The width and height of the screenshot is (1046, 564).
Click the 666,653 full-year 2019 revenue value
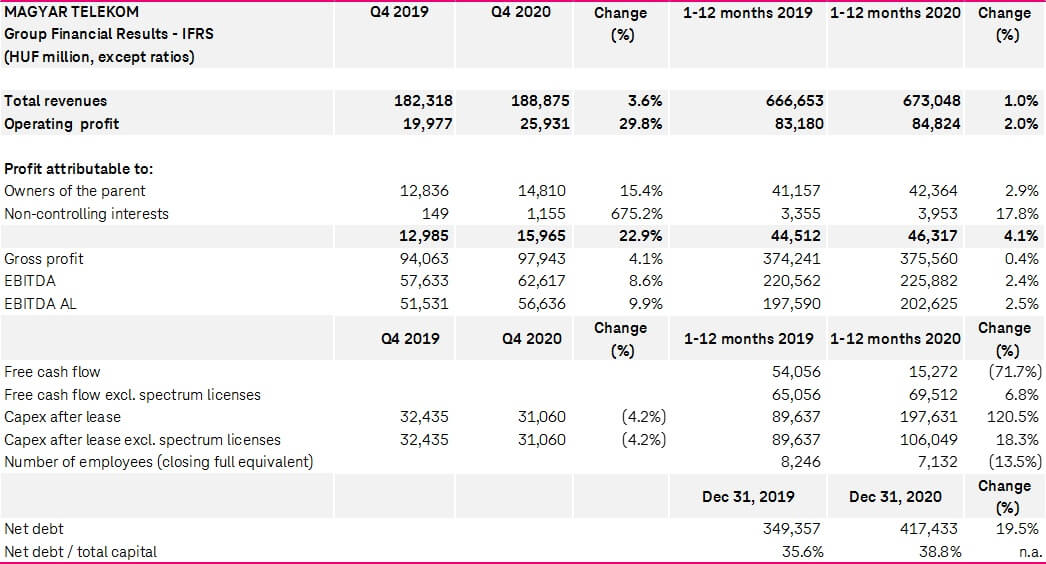(x=795, y=101)
